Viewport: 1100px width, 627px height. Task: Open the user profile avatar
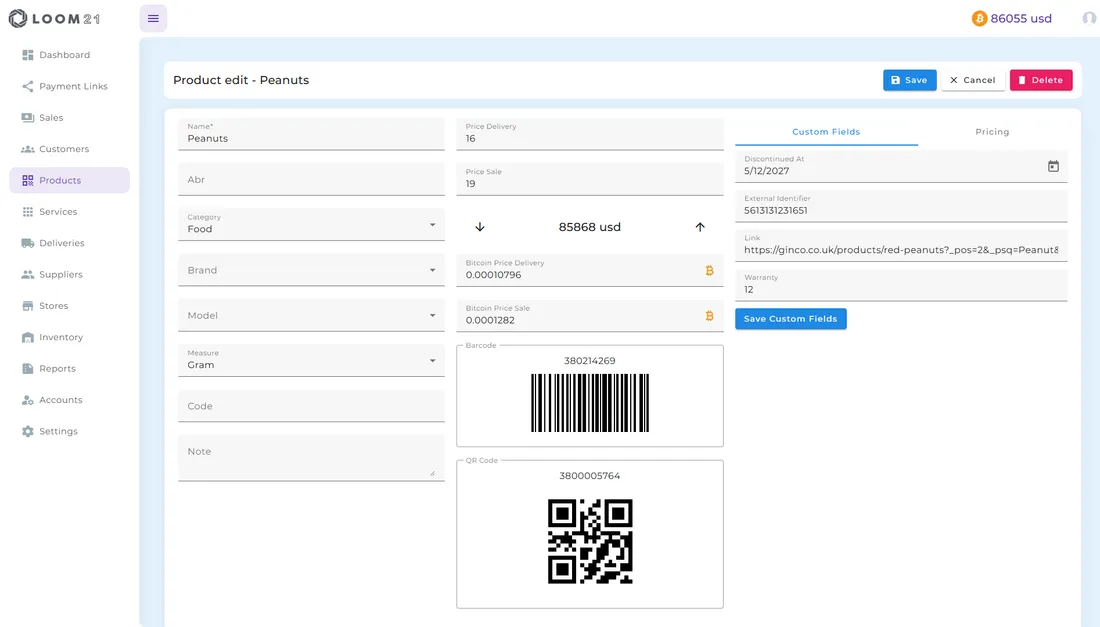coord(1089,18)
